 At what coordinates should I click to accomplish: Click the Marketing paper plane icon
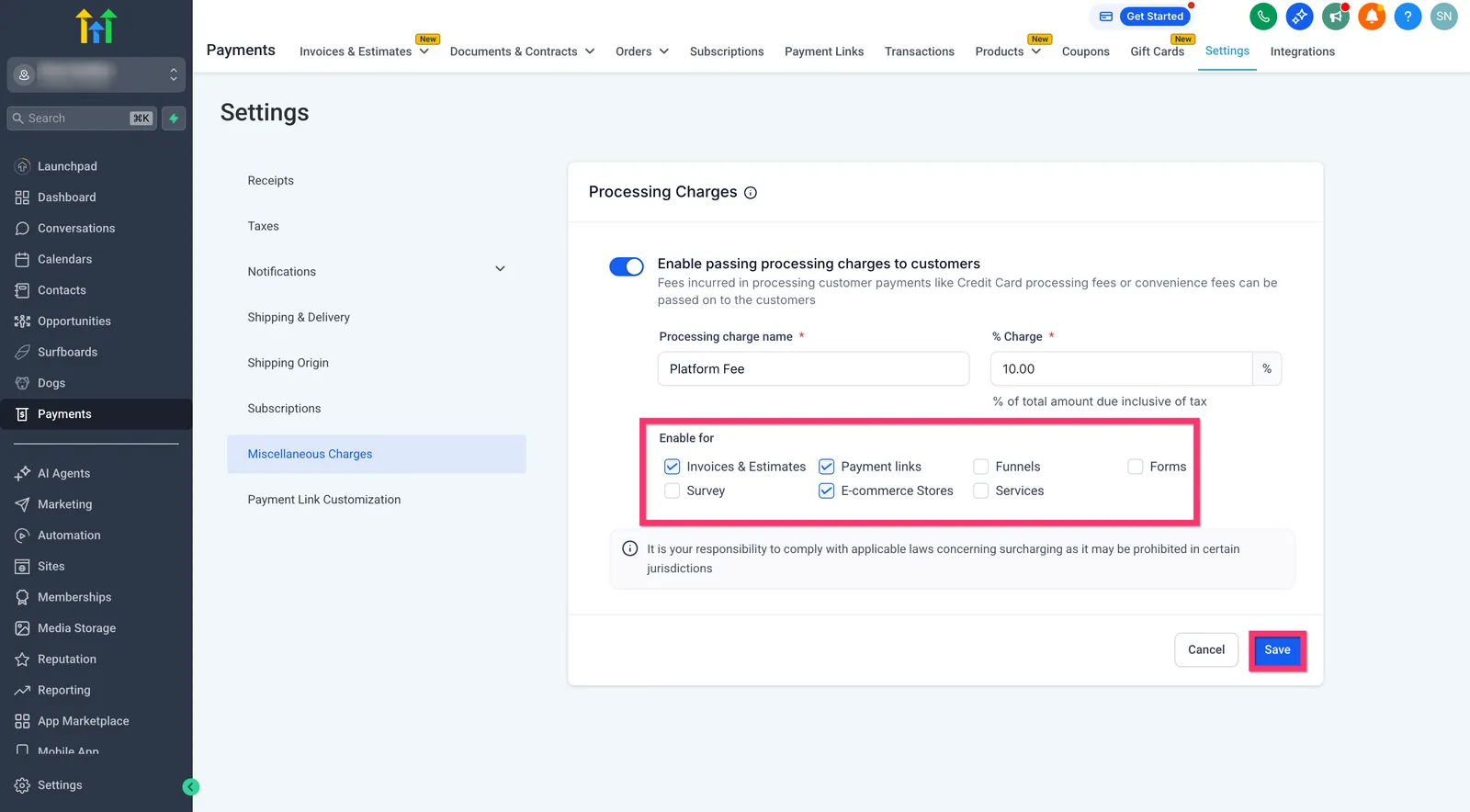[x=23, y=504]
